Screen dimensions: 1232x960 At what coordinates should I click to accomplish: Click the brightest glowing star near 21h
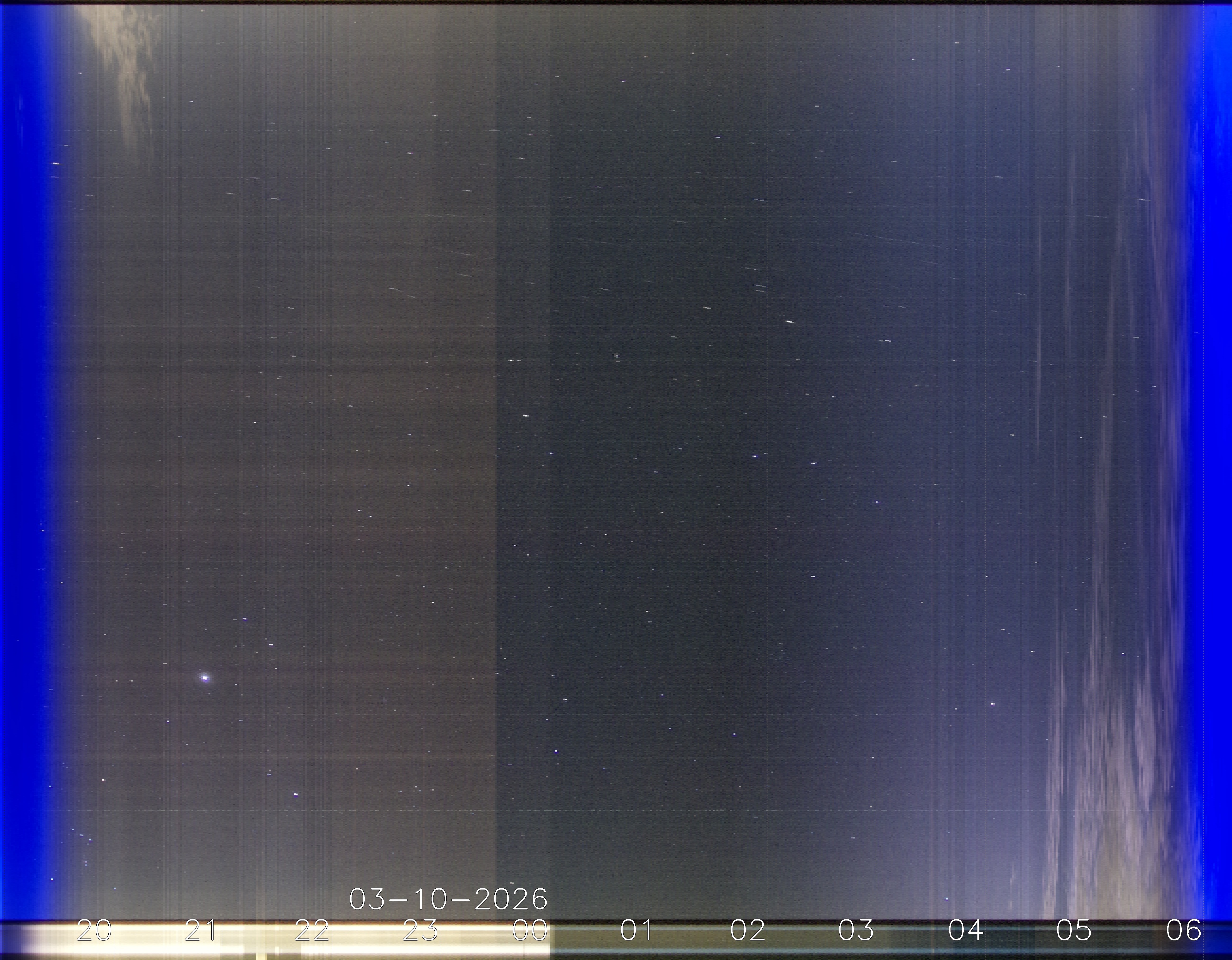205,677
